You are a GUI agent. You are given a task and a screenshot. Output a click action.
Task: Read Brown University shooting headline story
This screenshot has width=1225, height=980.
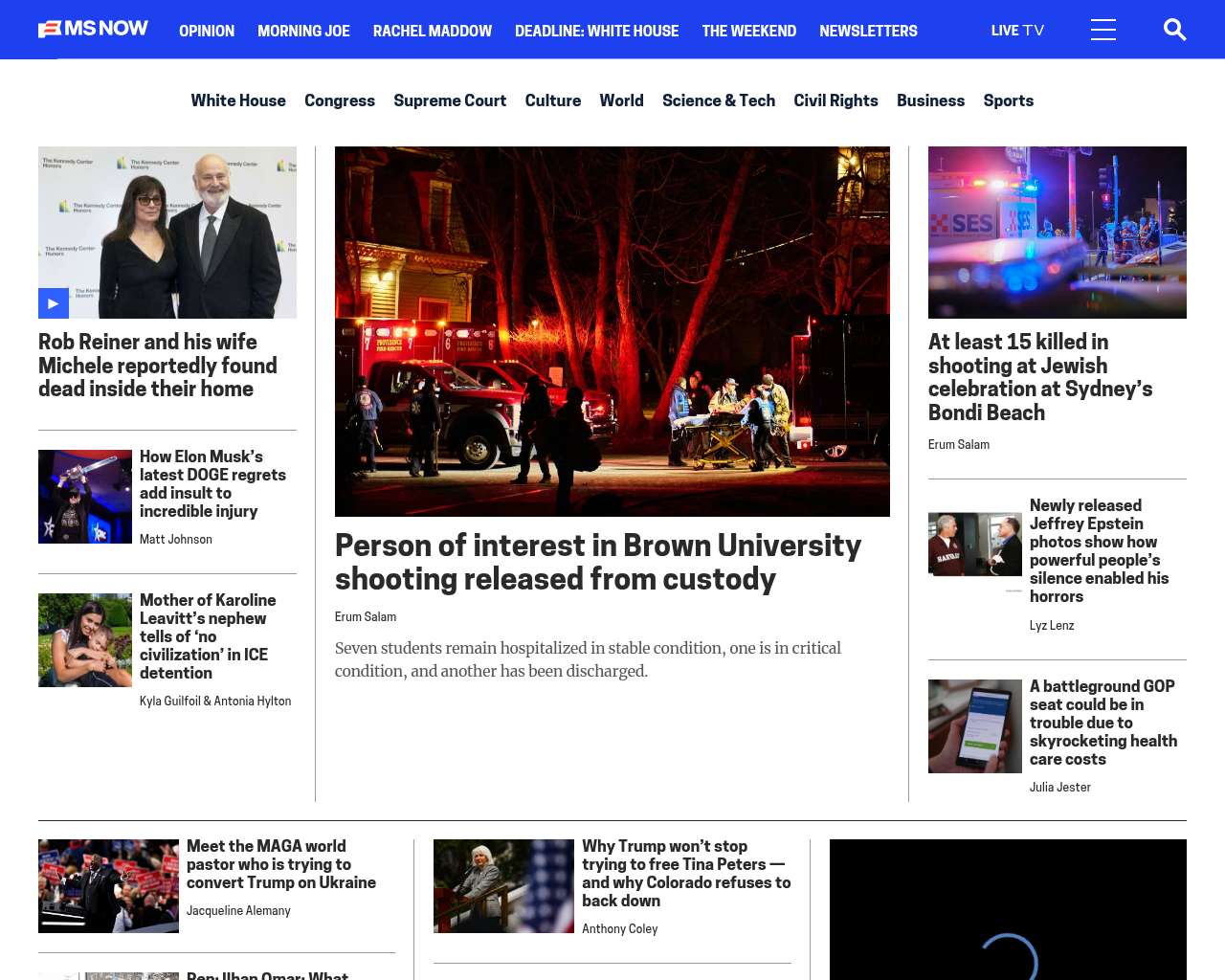[597, 562]
